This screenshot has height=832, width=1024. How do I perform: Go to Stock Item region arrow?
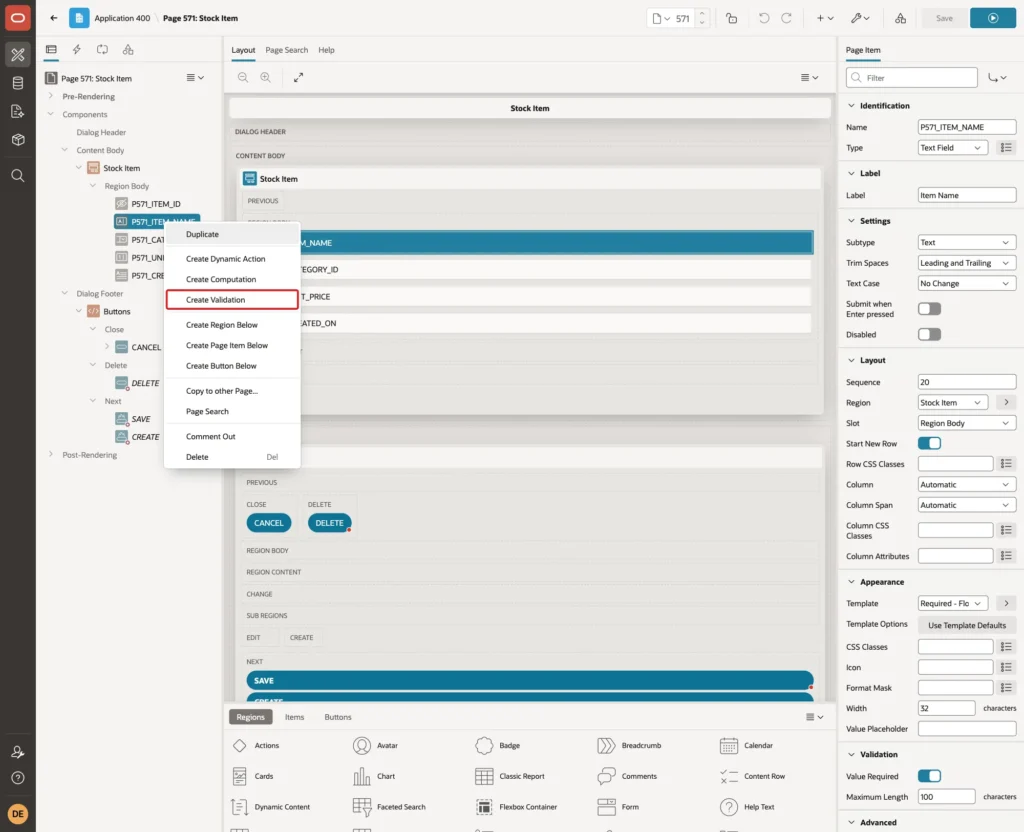pyautogui.click(x=1006, y=402)
